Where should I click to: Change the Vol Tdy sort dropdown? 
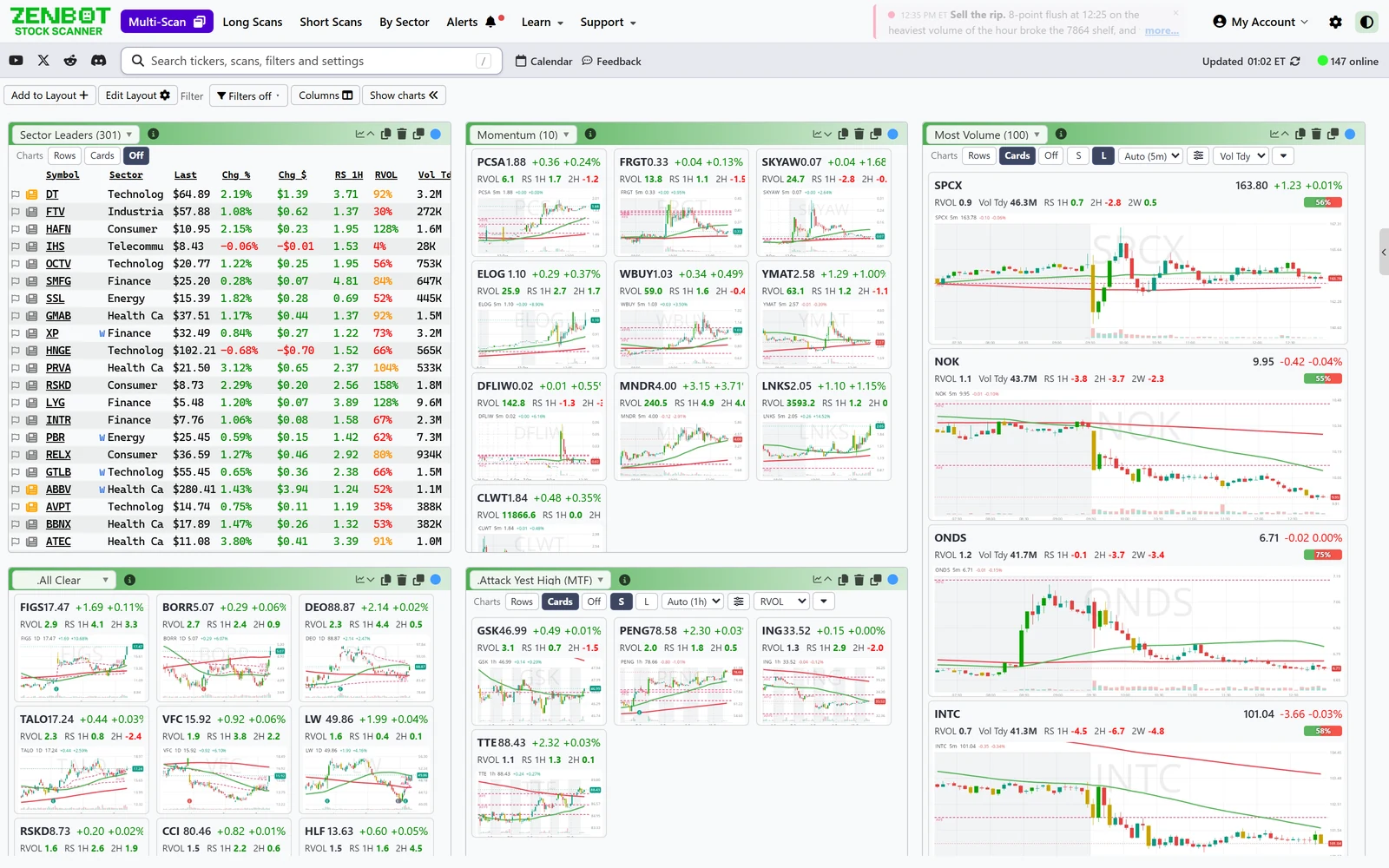tap(1241, 155)
